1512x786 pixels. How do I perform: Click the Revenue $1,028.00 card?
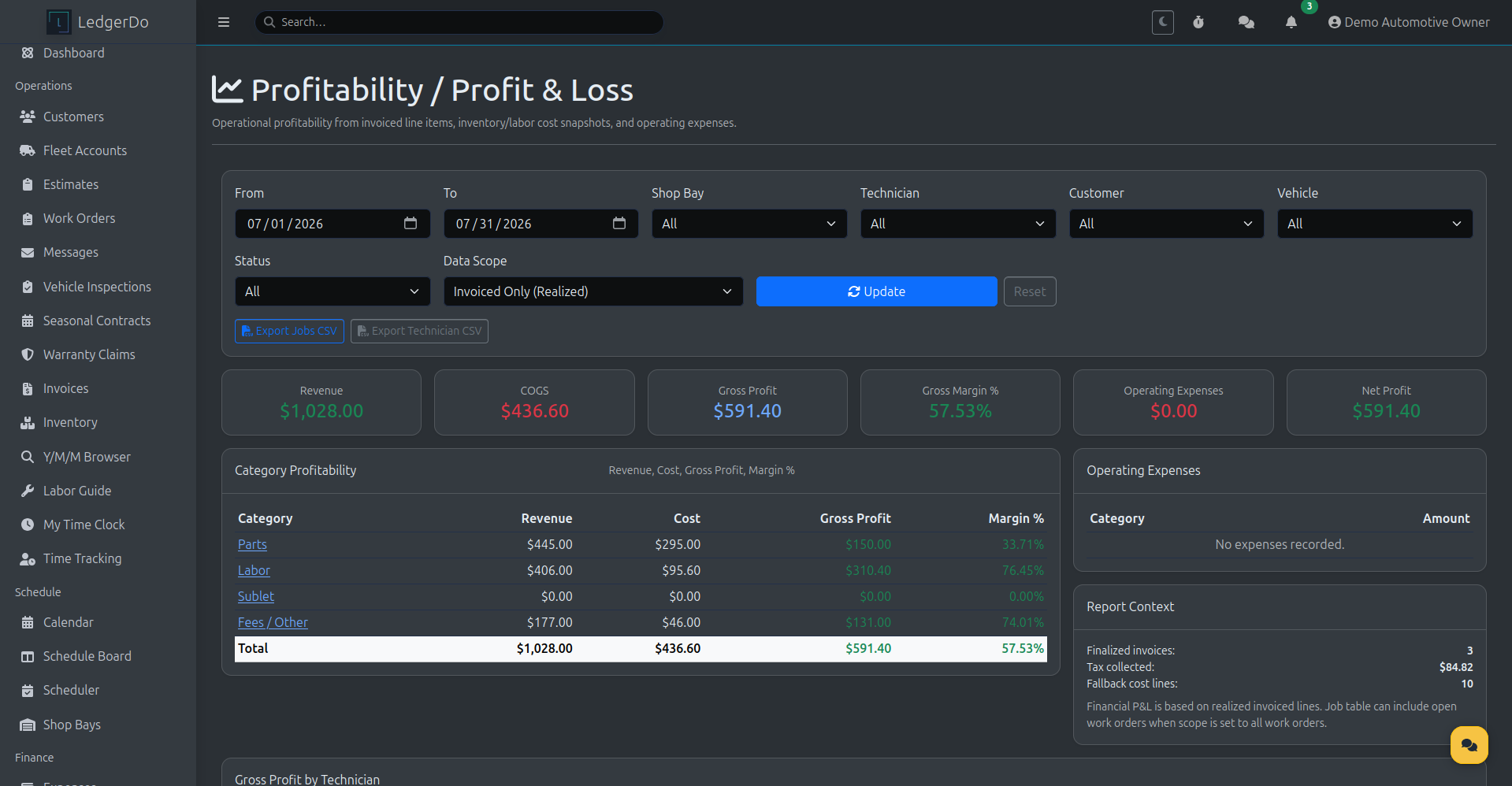tap(321, 402)
